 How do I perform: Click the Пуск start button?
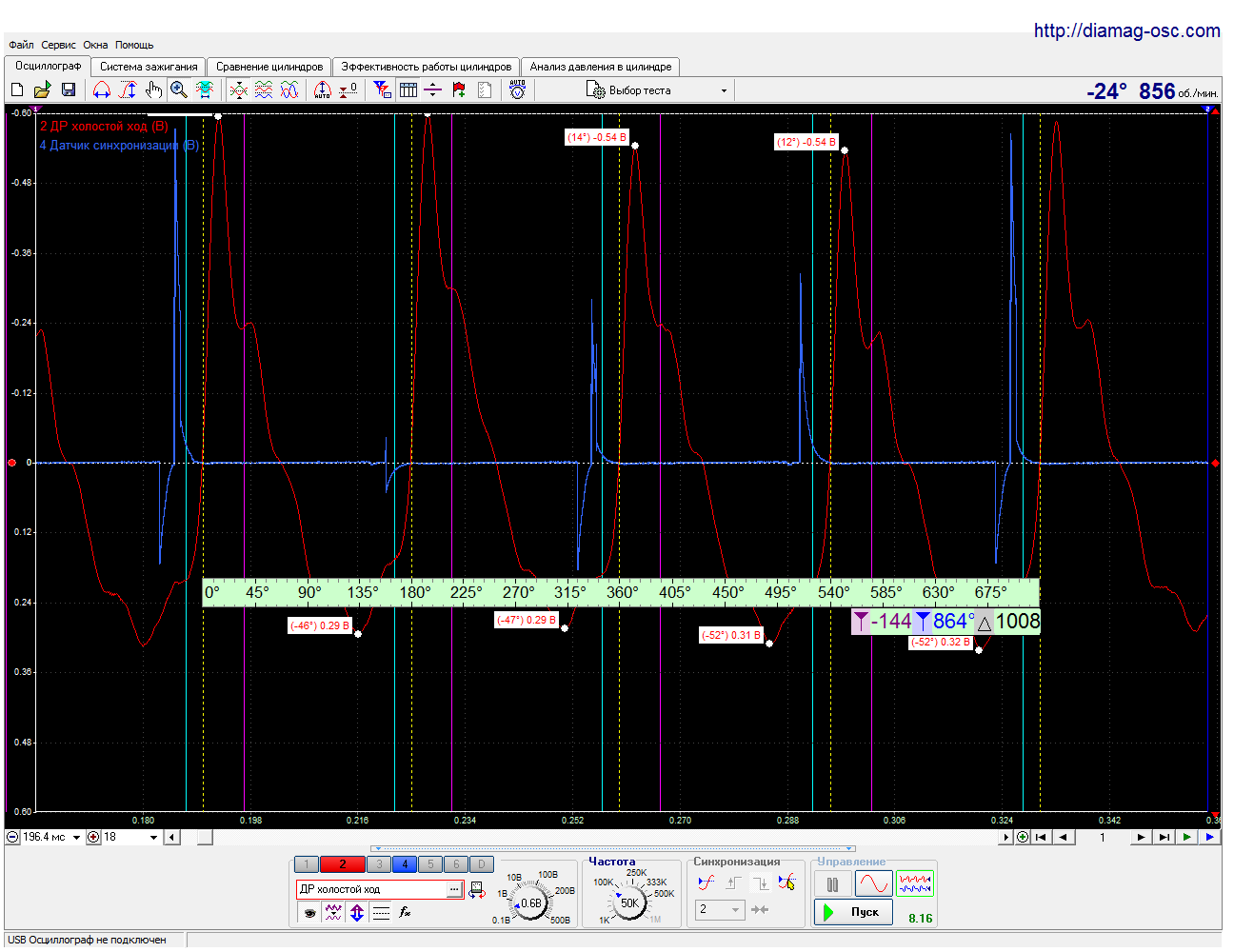854,912
